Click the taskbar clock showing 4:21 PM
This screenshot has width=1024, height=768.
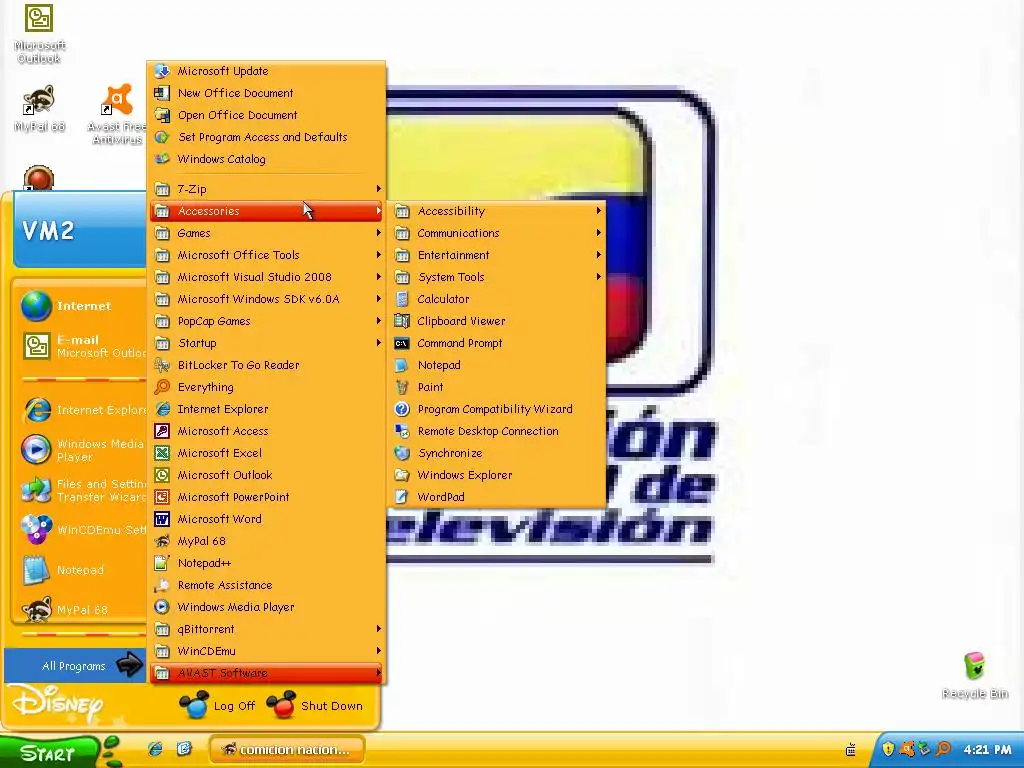987,750
